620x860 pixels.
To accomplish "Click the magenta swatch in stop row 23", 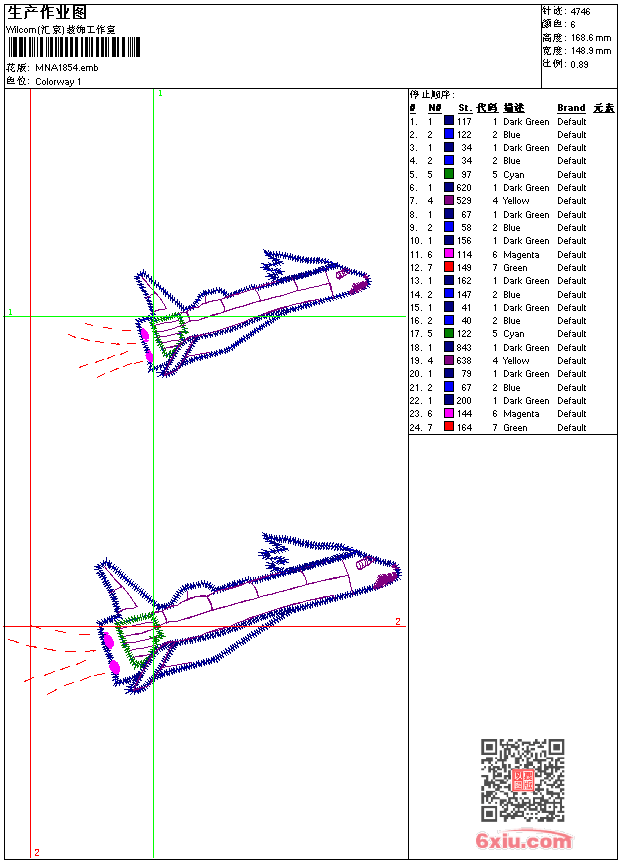I will [449, 414].
